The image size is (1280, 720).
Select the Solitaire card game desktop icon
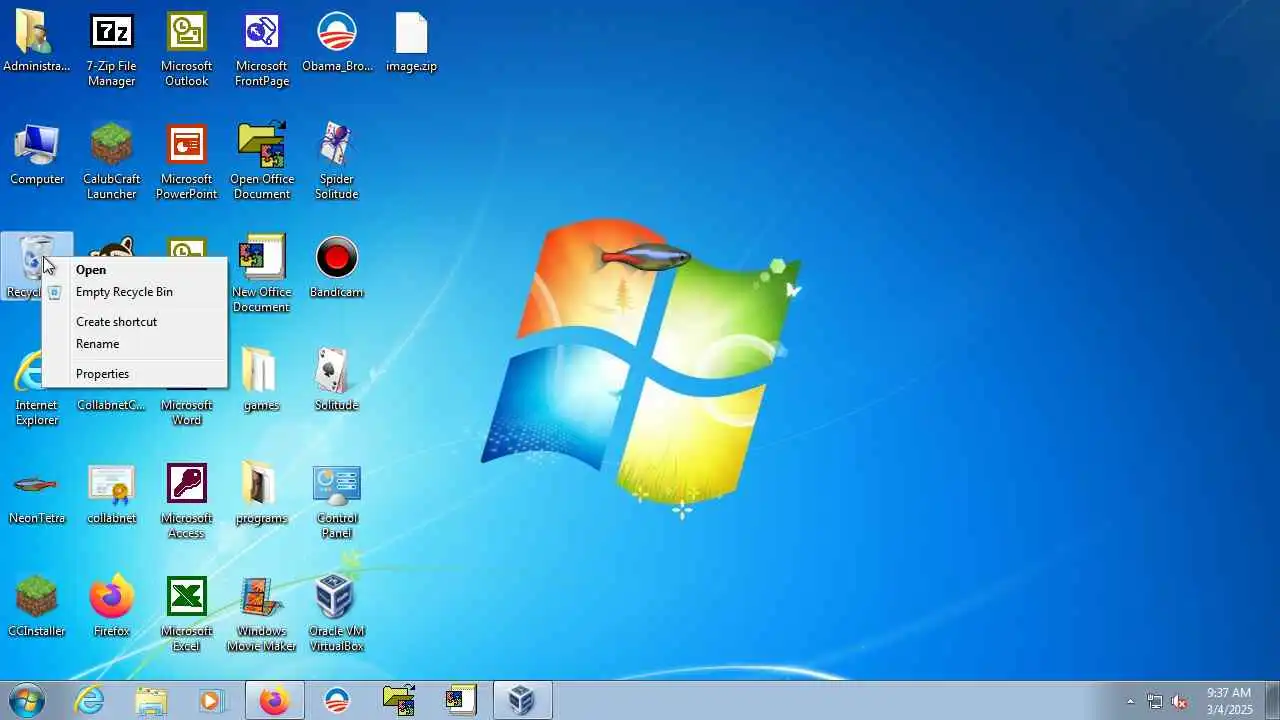pyautogui.click(x=337, y=380)
